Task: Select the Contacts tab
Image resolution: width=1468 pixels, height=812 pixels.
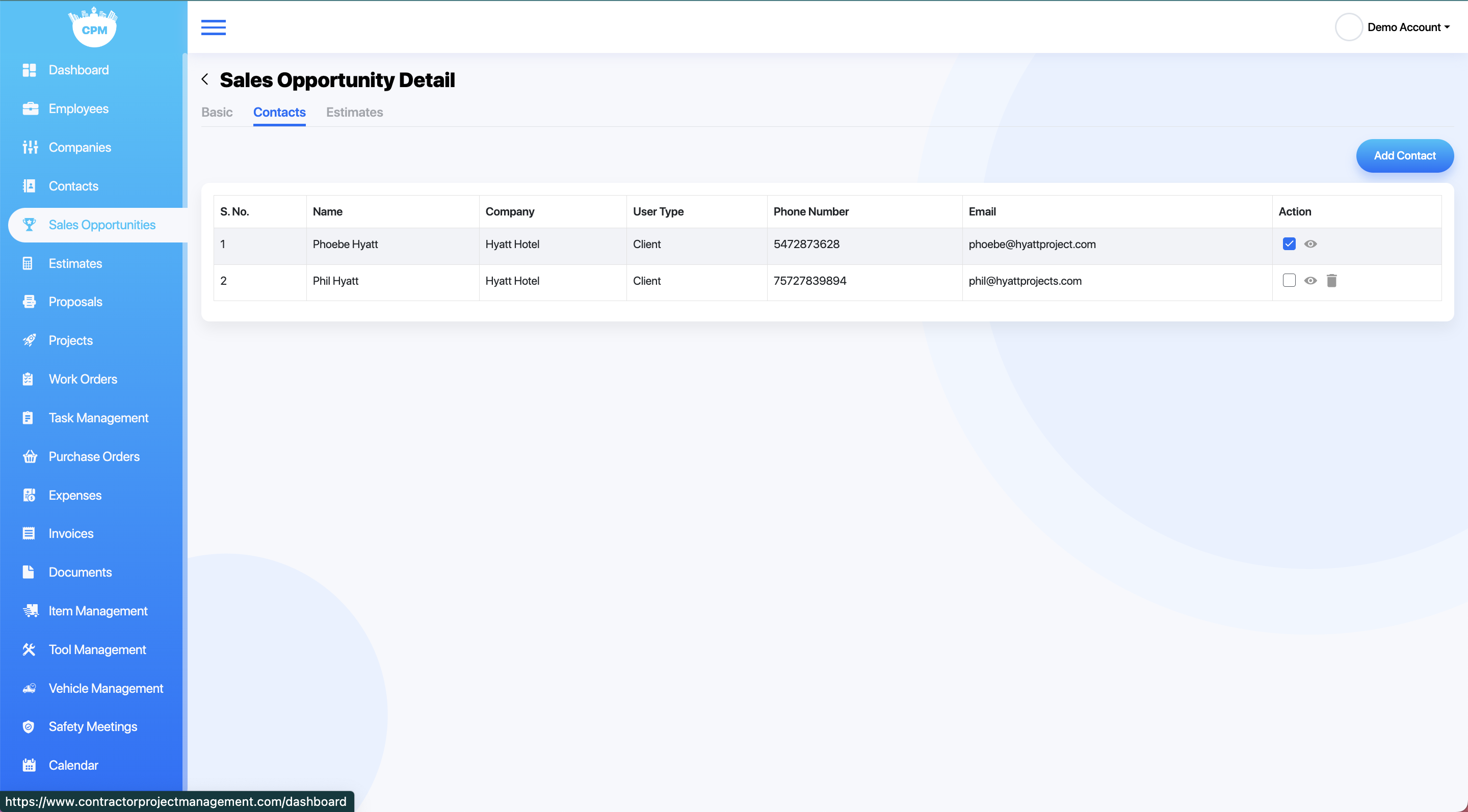Action: pyautogui.click(x=279, y=112)
